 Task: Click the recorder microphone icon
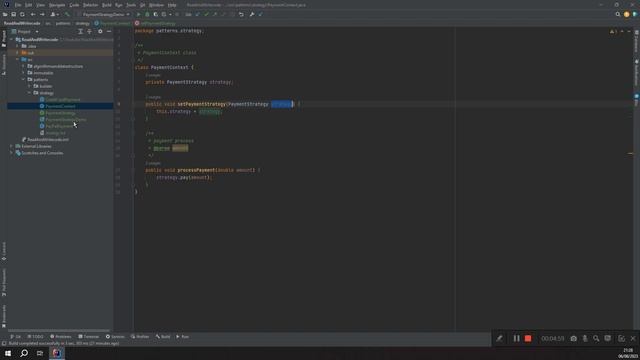(585, 338)
